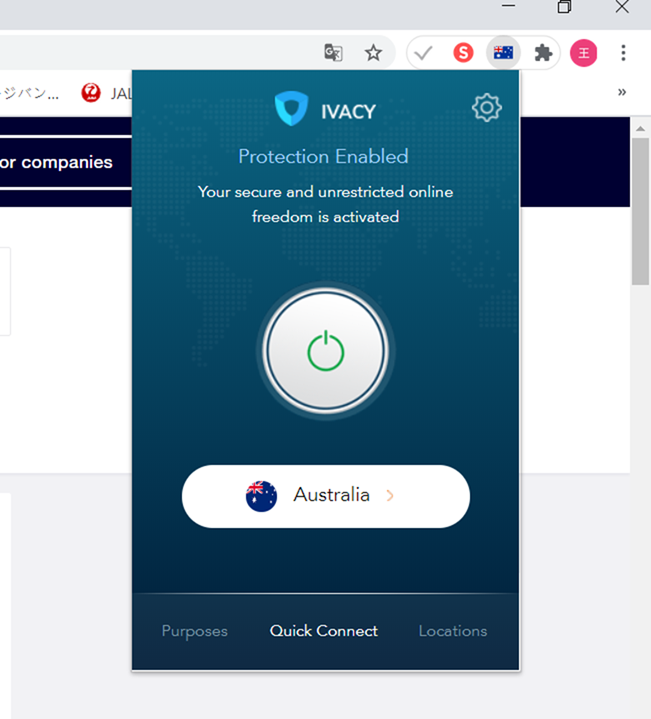The image size is (651, 719).
Task: Expand the hidden bookmarks overflow arrows
Action: point(621,92)
